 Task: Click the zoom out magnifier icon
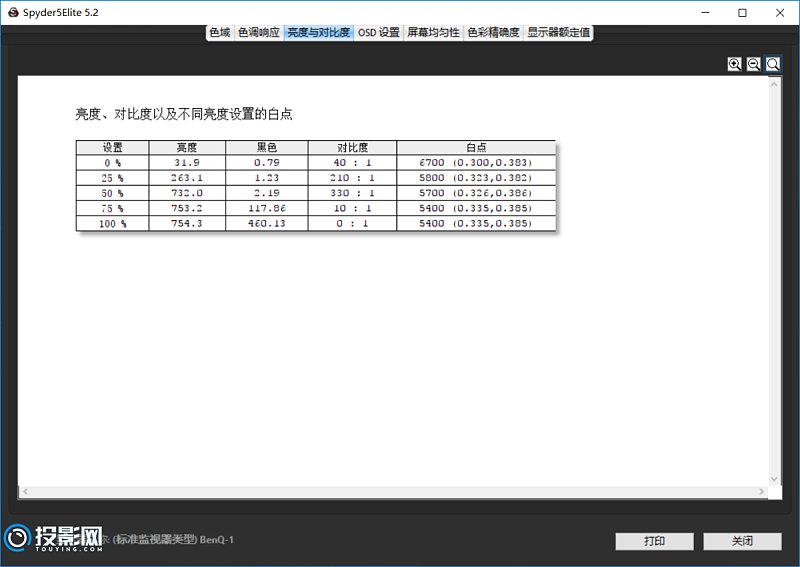tap(754, 64)
